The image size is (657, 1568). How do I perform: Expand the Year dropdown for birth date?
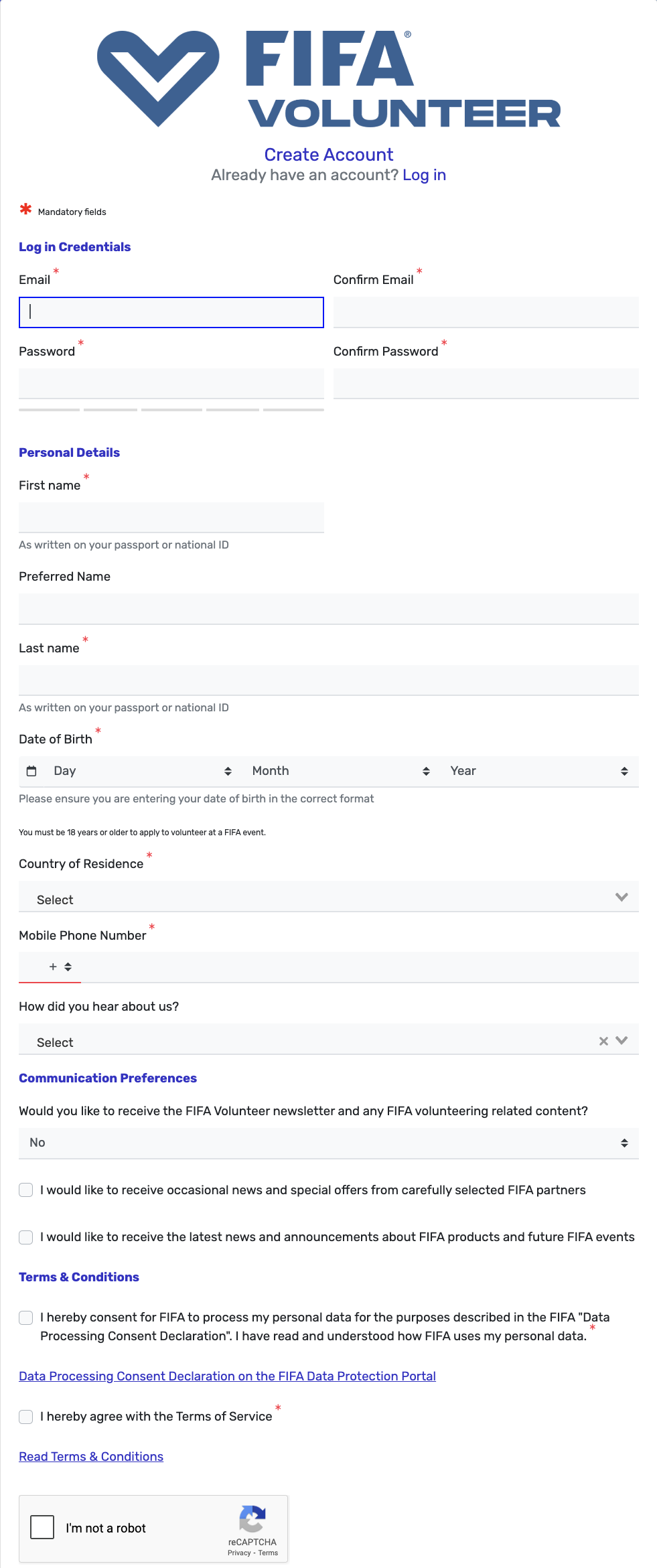click(x=538, y=771)
